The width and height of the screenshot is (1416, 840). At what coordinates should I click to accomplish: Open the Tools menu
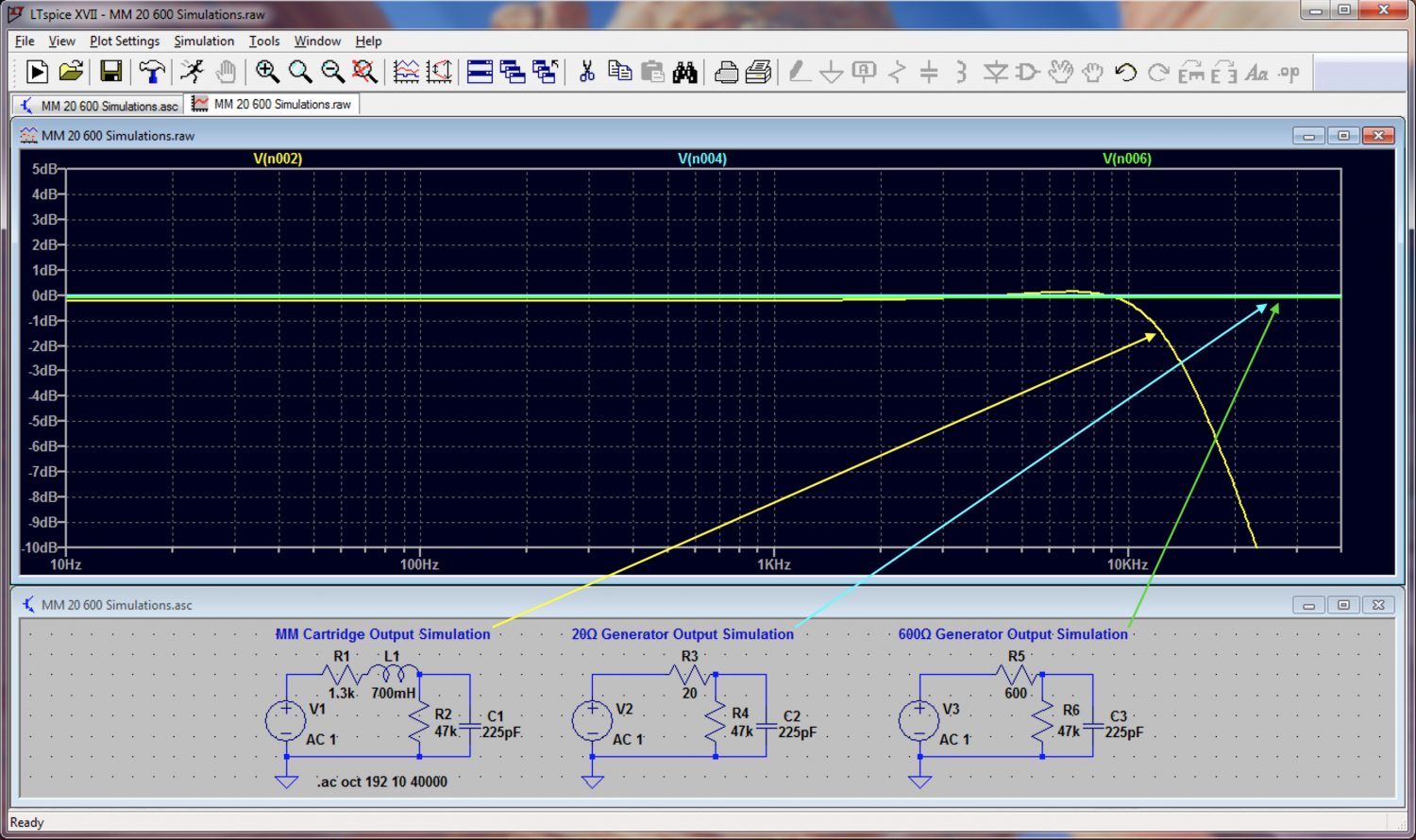[264, 41]
